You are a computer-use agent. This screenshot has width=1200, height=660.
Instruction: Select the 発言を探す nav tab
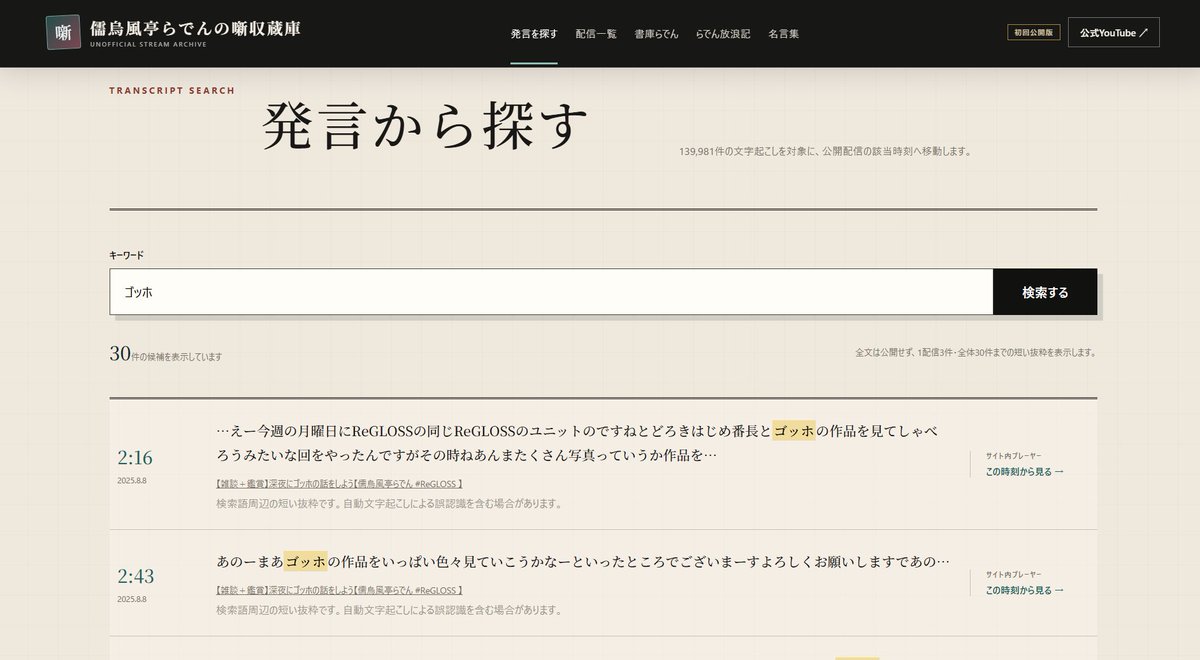point(534,33)
